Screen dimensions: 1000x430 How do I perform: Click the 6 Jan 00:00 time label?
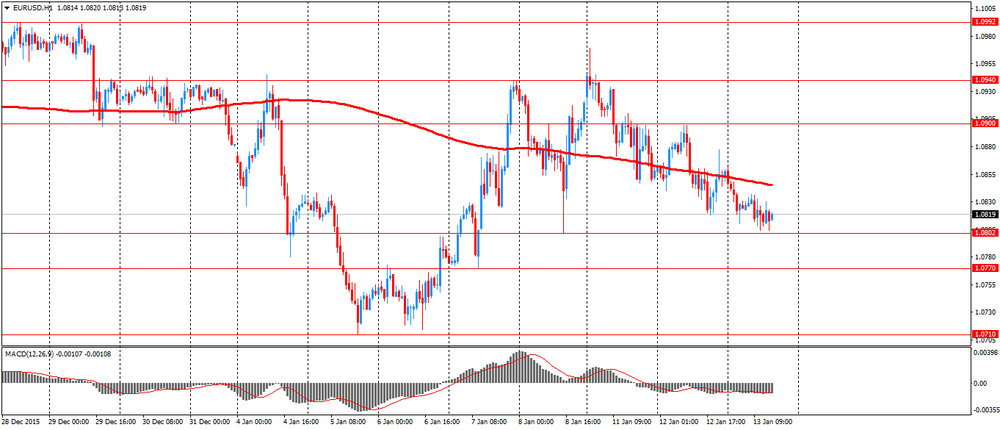[x=395, y=422]
